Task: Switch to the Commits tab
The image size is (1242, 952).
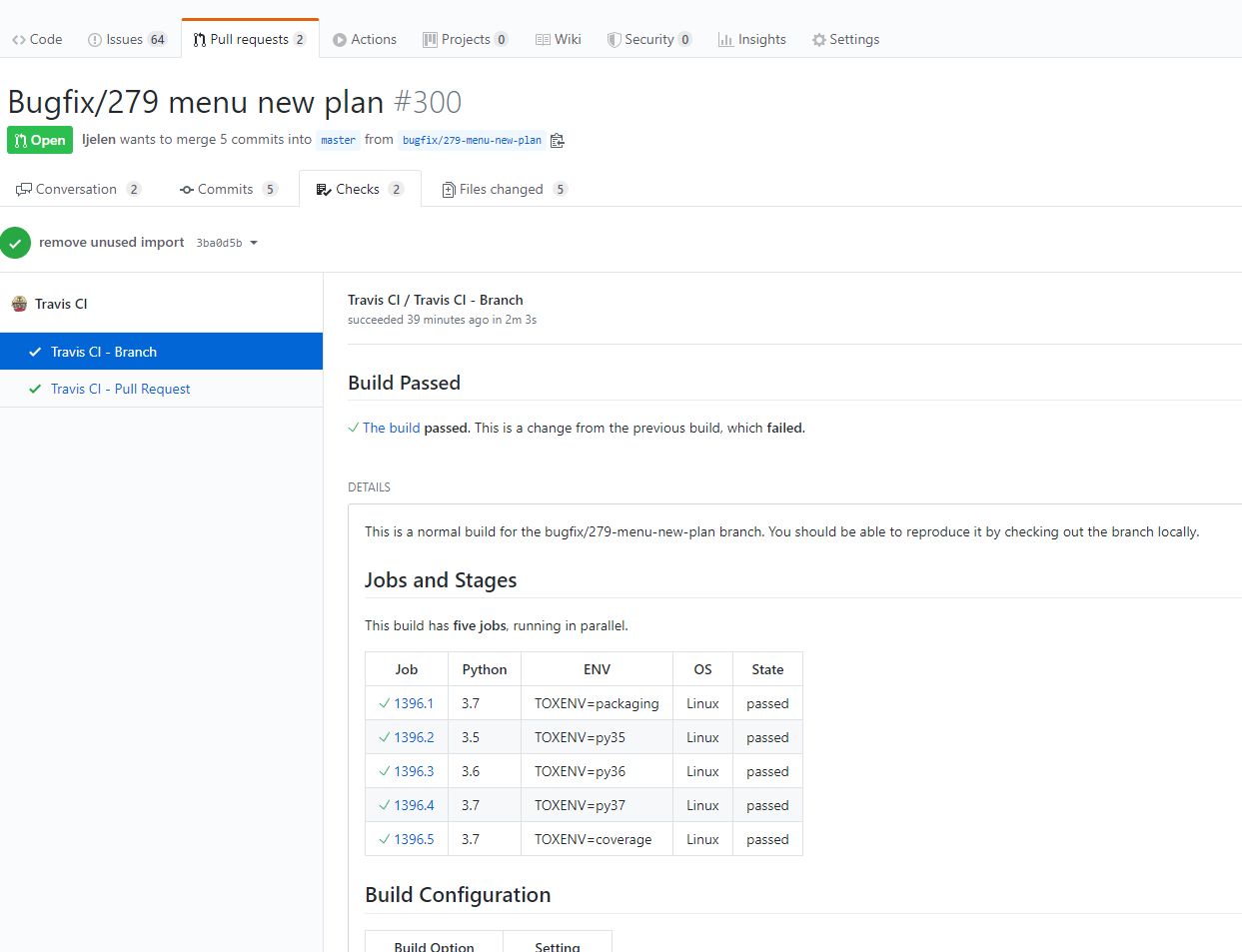Action: coord(228,189)
